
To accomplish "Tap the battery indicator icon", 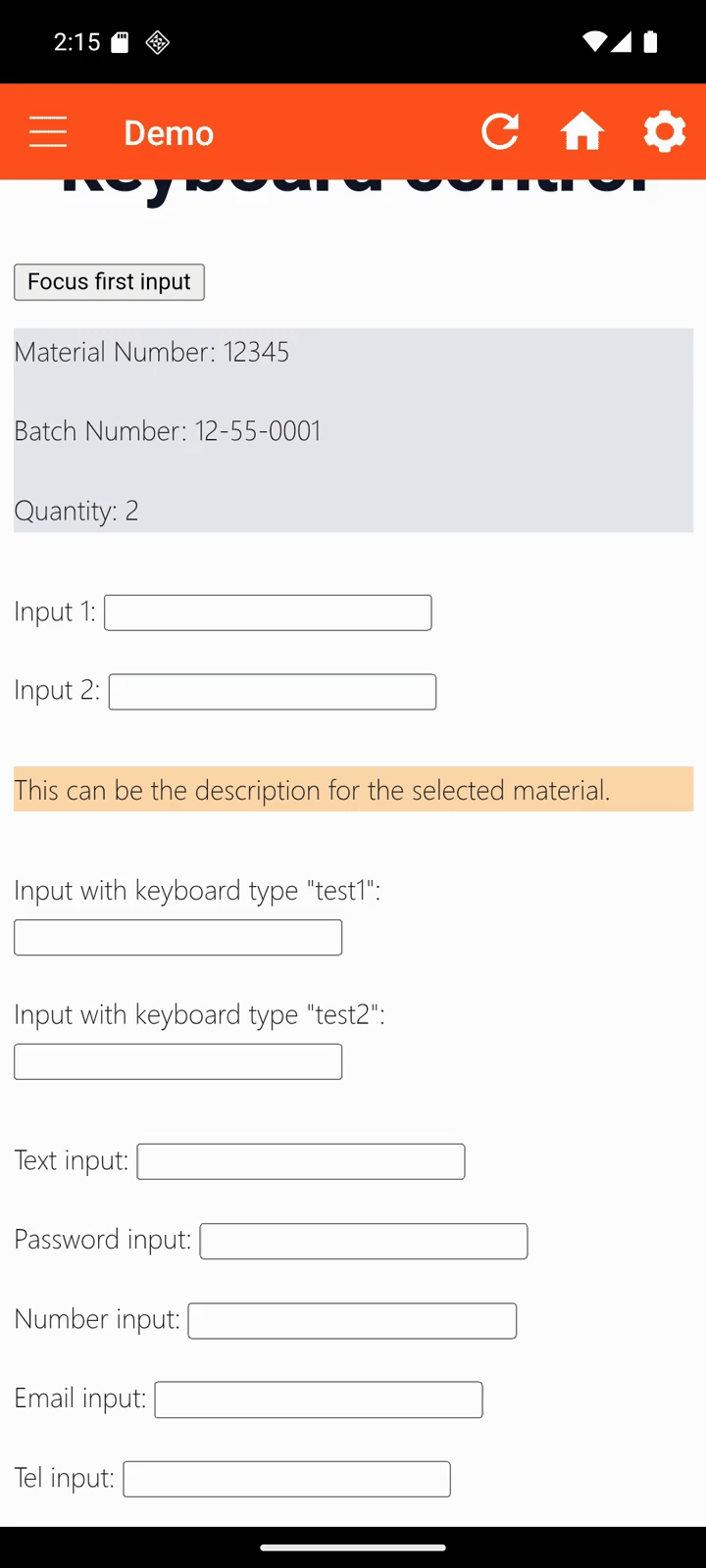I will (649, 41).
